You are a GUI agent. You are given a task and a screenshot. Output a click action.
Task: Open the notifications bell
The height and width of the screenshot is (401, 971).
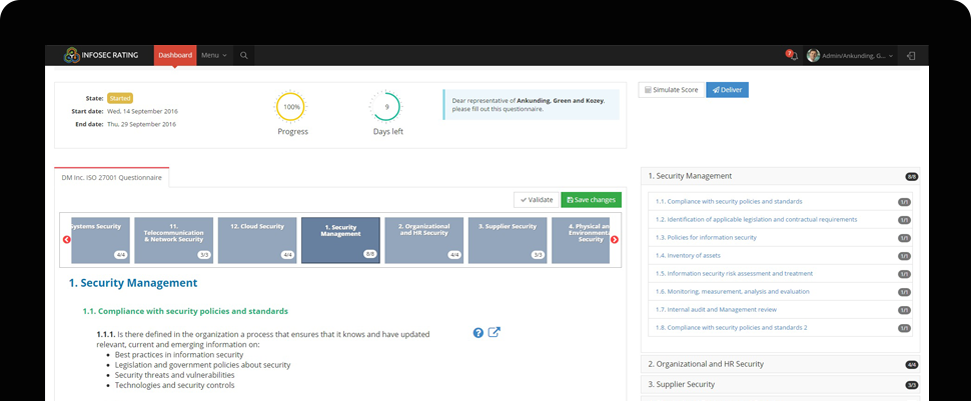(792, 55)
